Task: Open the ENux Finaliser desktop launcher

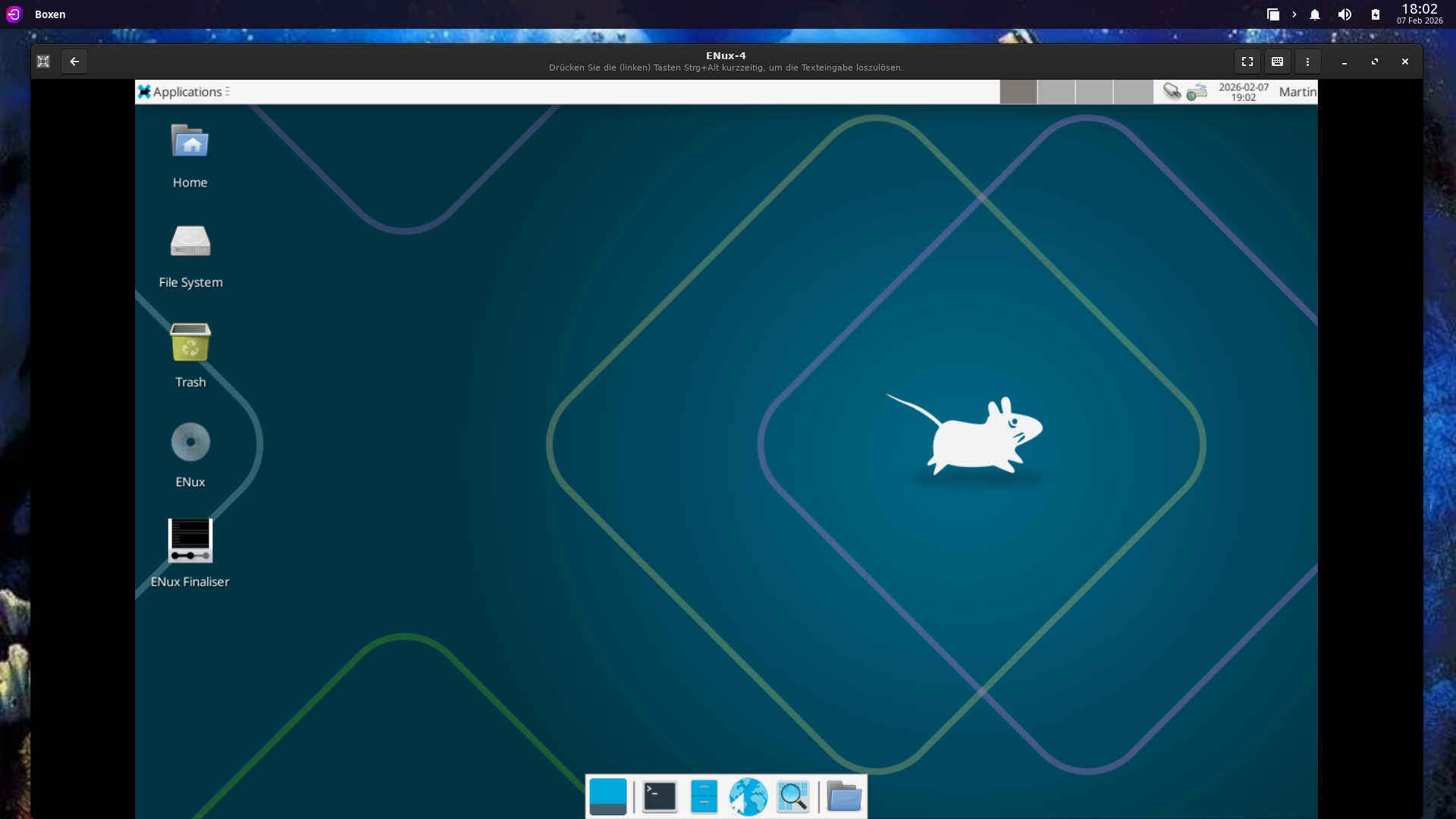Action: coord(190,541)
